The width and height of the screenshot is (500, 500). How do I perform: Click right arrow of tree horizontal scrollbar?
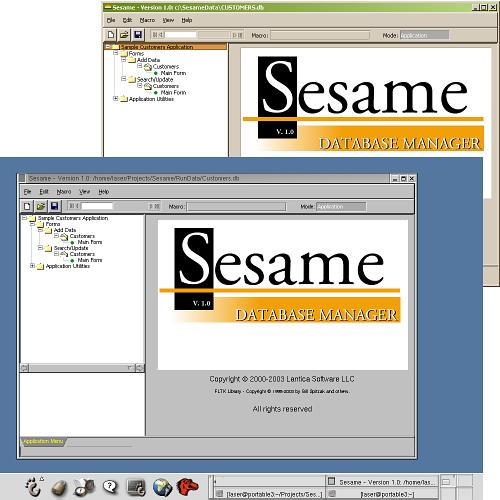click(x=140, y=368)
